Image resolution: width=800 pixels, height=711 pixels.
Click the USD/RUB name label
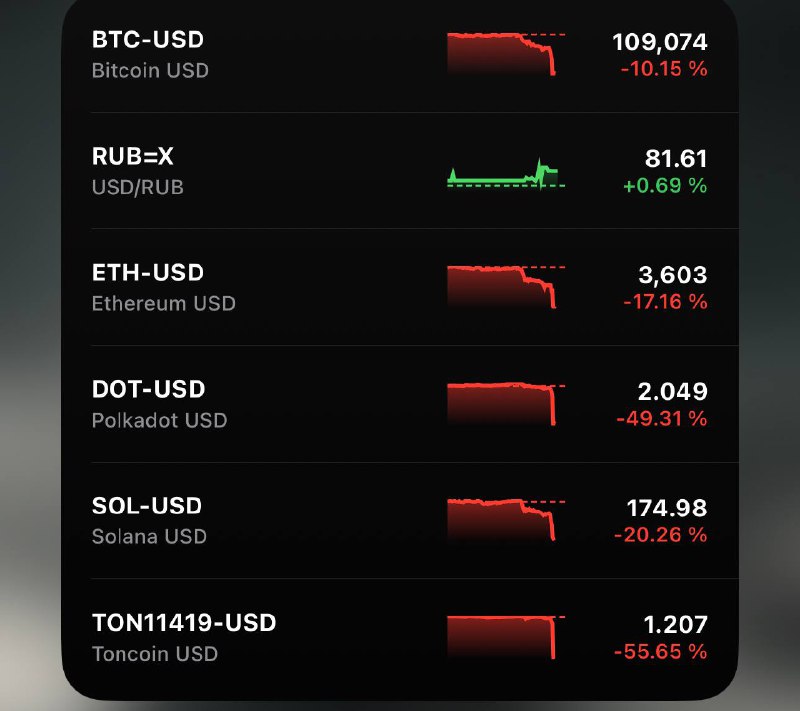pyautogui.click(x=138, y=187)
